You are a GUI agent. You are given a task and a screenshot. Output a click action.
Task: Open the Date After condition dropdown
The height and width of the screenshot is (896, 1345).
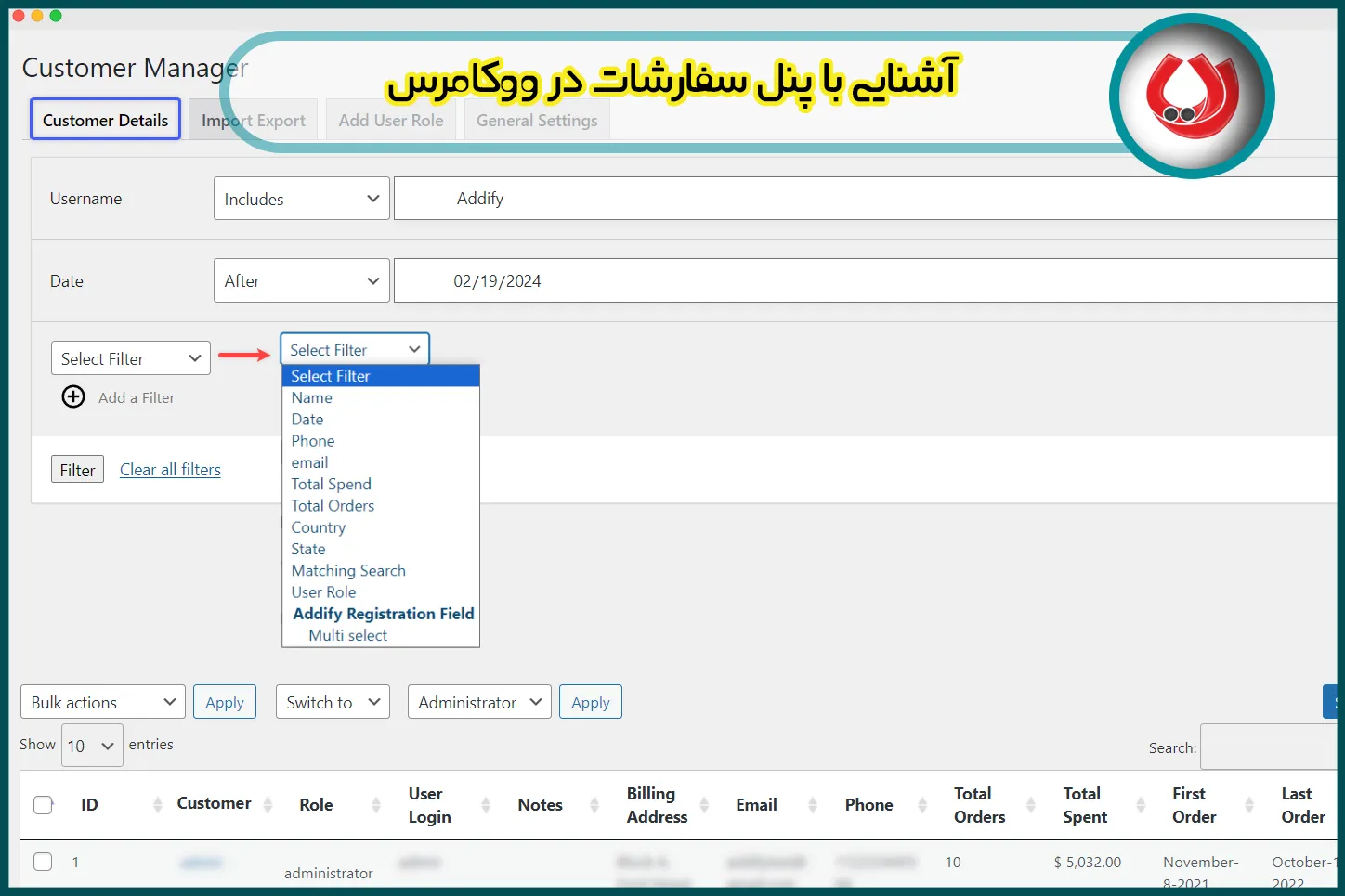[x=302, y=280]
